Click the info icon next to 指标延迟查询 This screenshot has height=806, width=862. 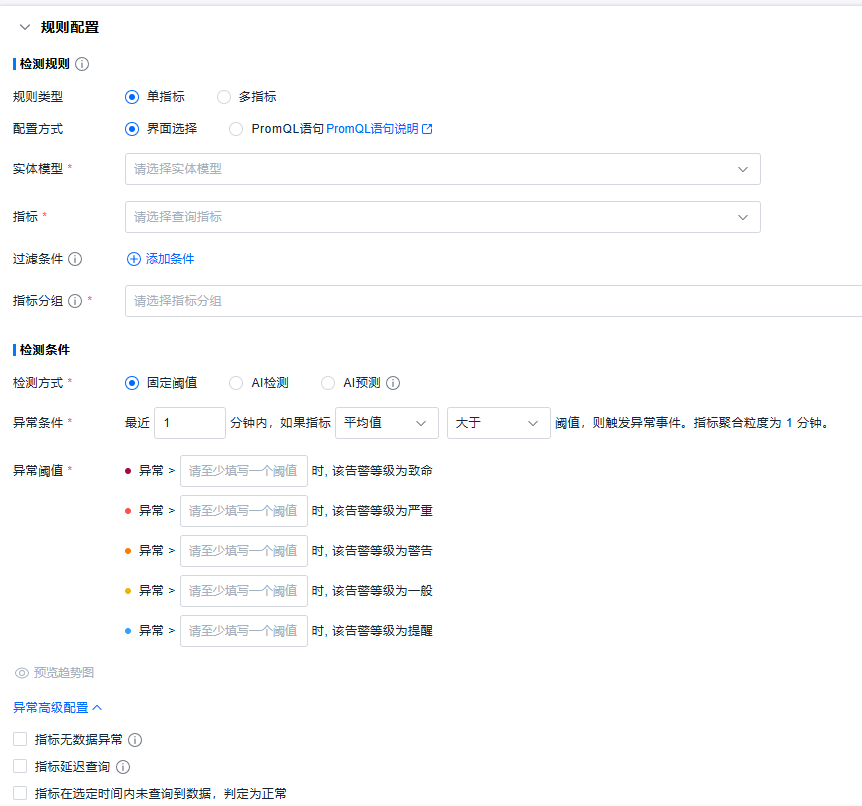tap(125, 766)
